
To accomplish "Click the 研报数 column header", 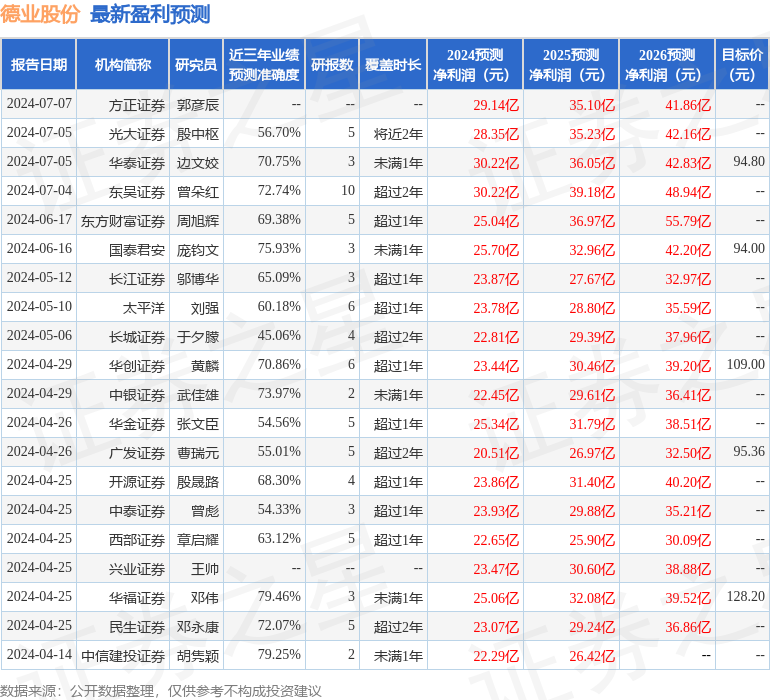I will [x=332, y=65].
